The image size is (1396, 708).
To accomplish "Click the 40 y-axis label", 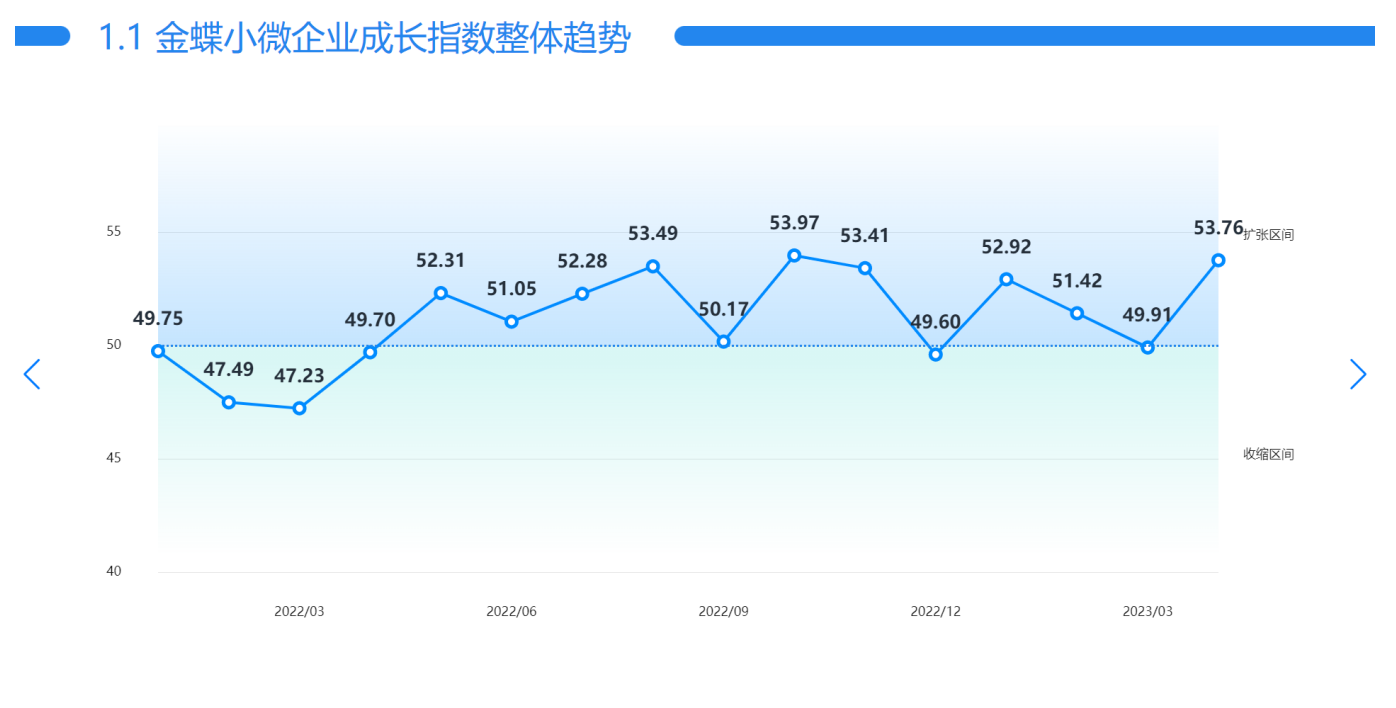I will point(114,571).
